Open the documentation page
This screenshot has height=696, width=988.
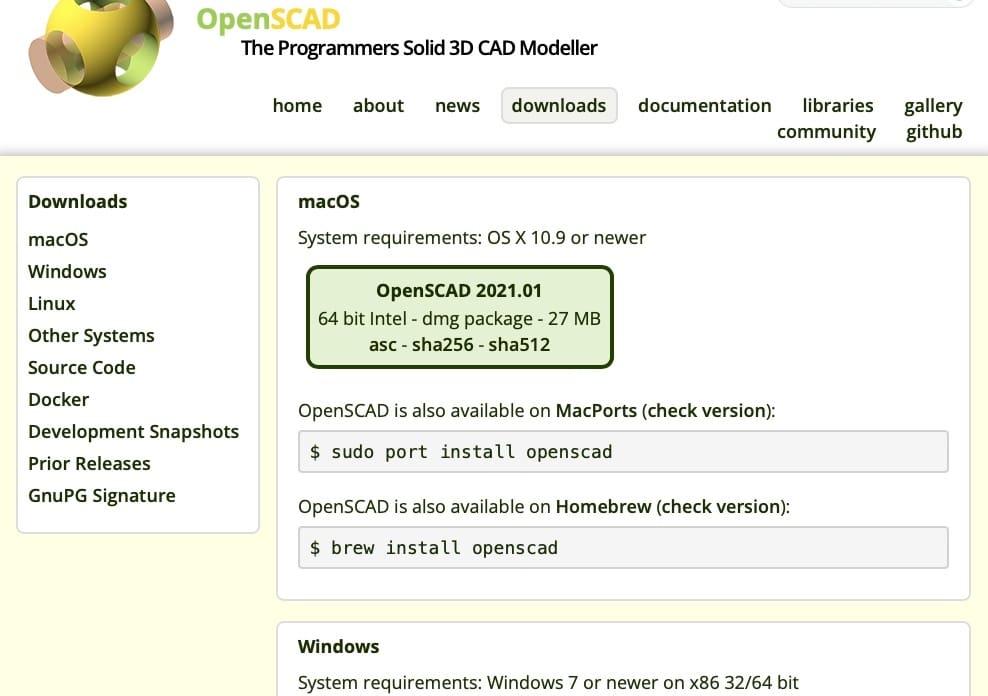[704, 106]
